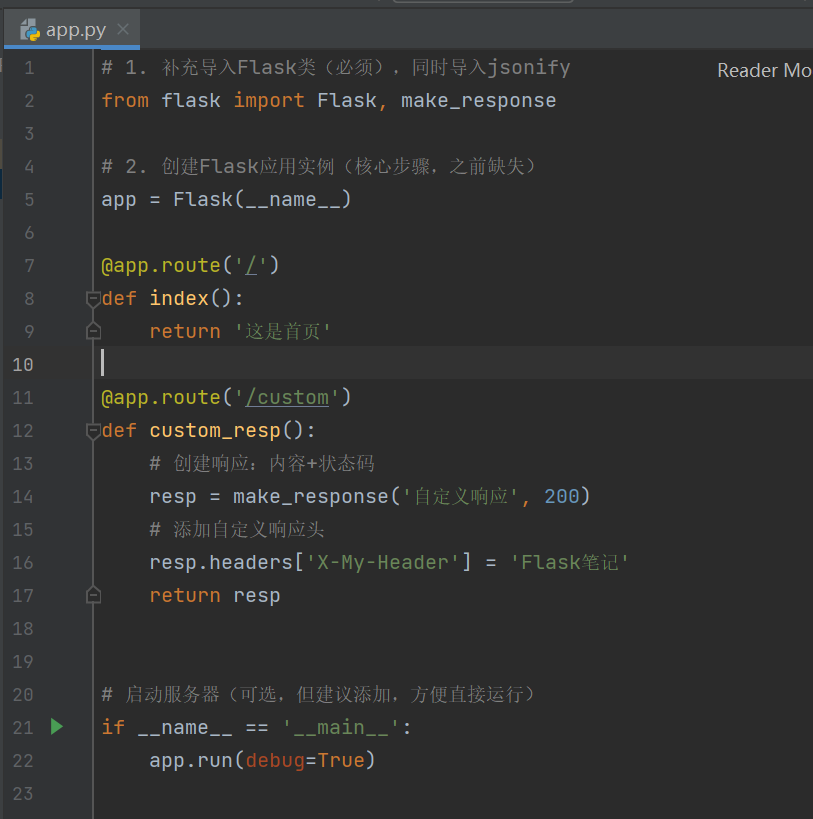Open the '/' route link
Viewport: 813px width, 819px height.
[252, 266]
